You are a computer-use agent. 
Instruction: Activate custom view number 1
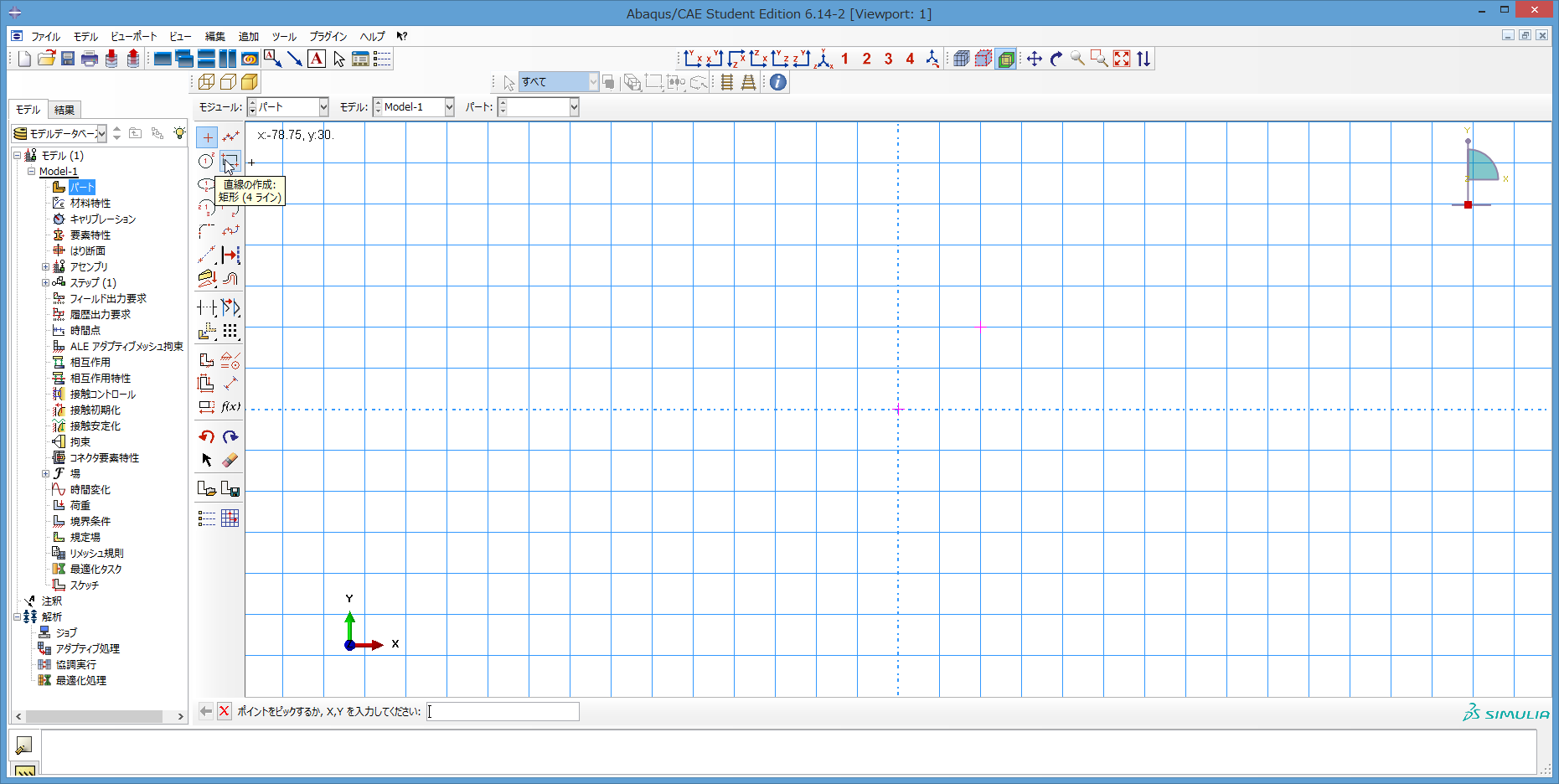(844, 59)
